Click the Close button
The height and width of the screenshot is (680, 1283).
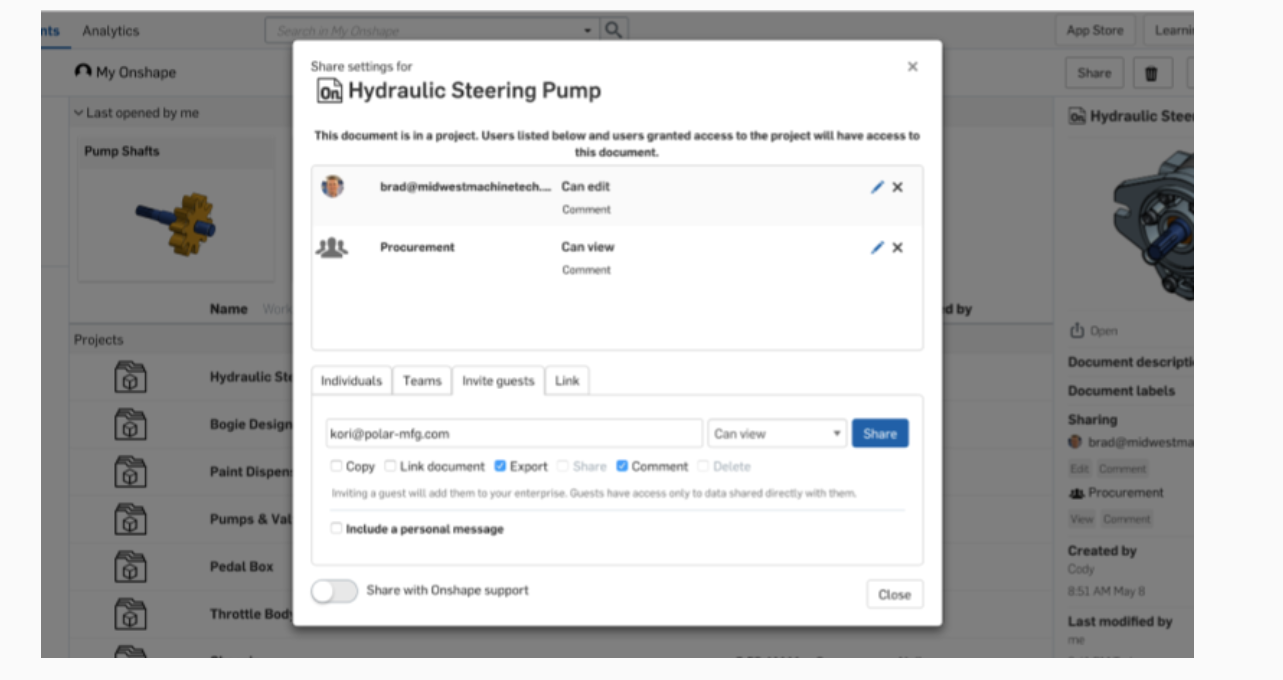pos(895,594)
